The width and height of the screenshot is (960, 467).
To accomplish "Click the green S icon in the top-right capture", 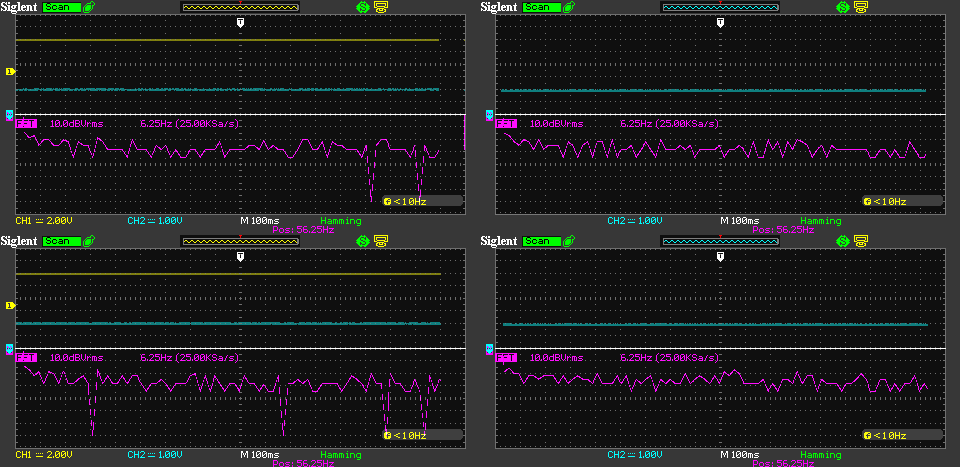I will click(842, 7).
